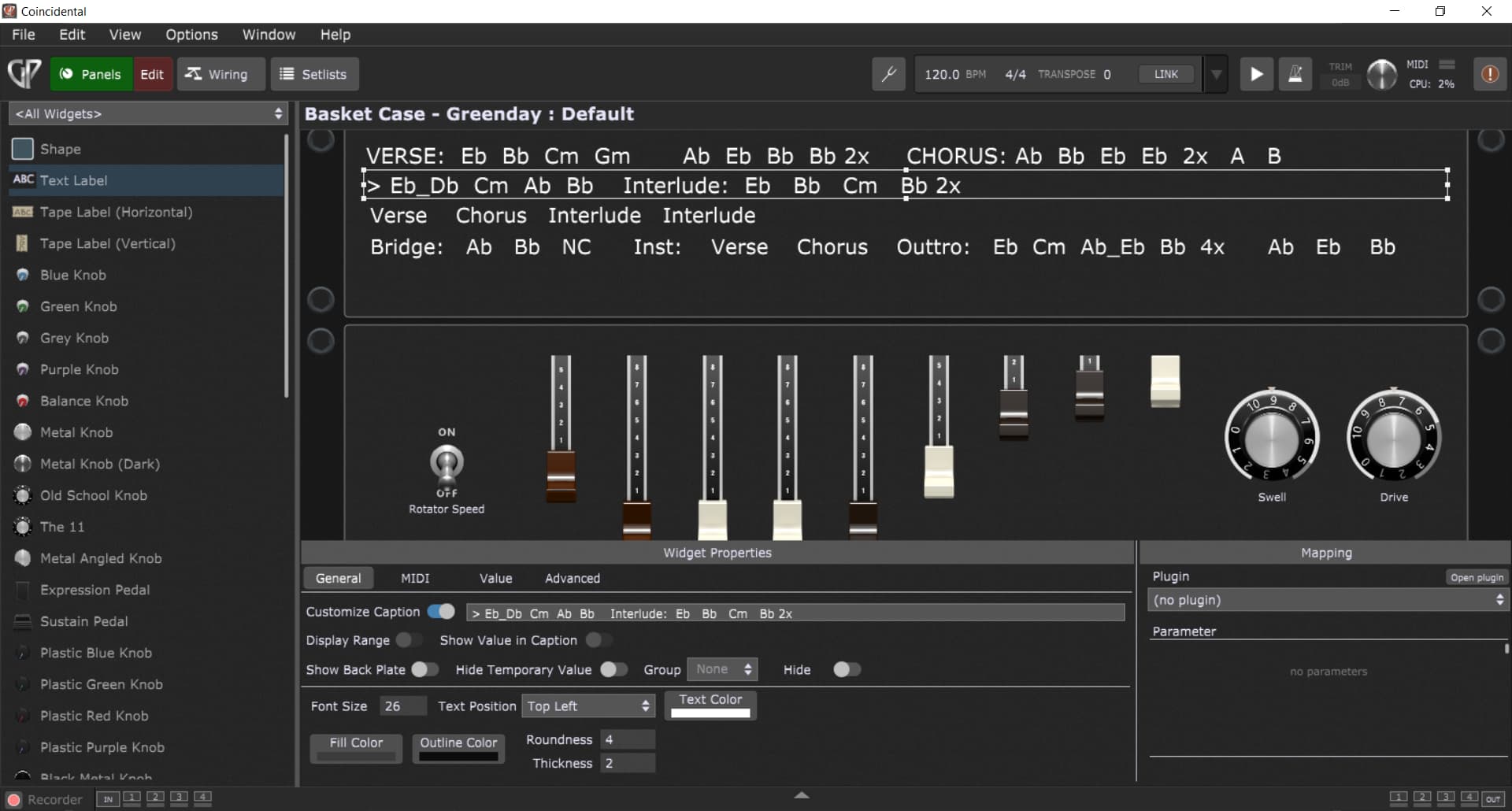Click the metronome icon
1512x811 pixels.
point(1295,73)
